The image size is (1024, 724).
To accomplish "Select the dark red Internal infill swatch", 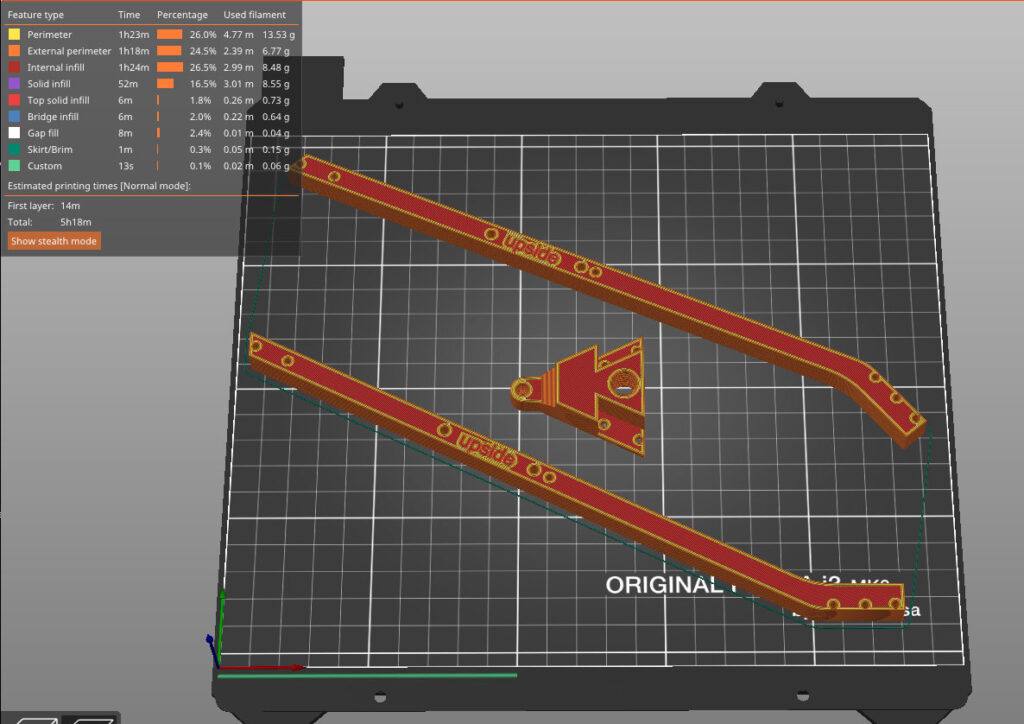I will point(14,67).
